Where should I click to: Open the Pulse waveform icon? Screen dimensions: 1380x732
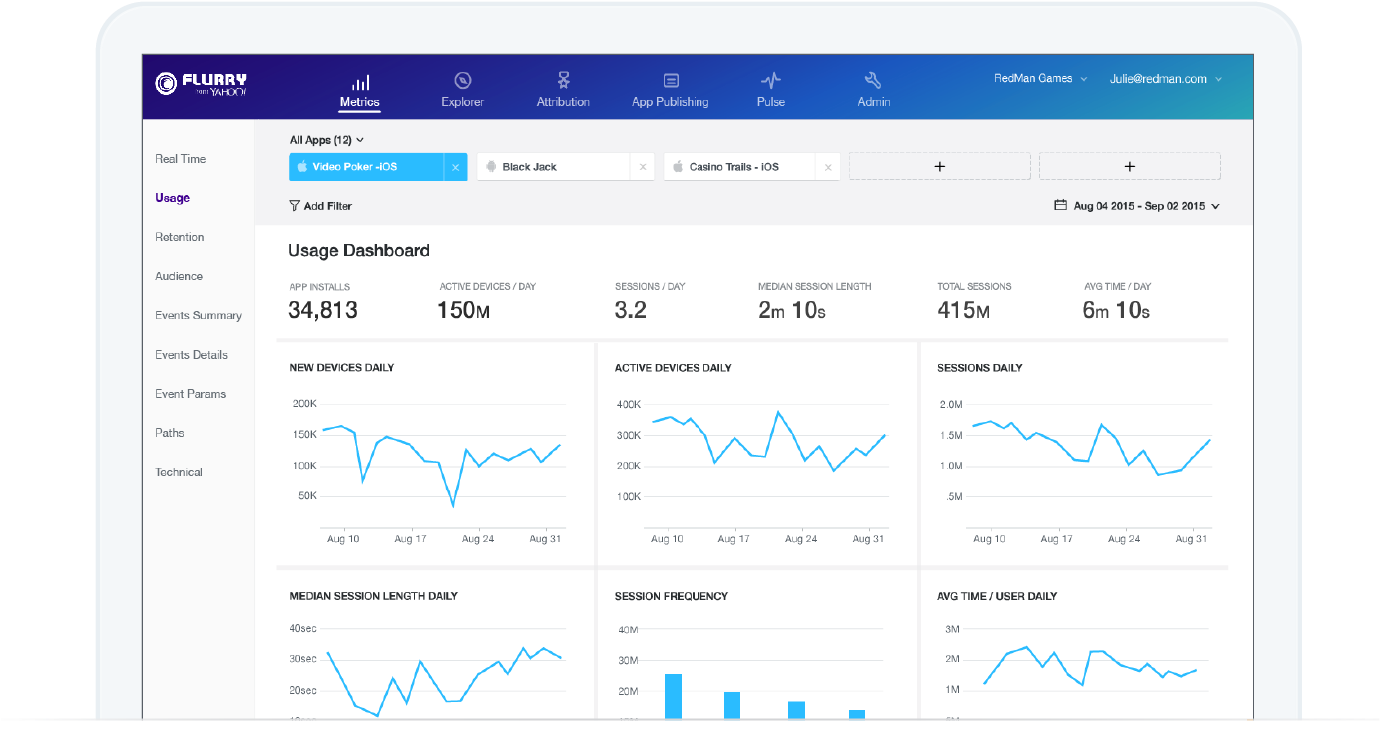(770, 81)
